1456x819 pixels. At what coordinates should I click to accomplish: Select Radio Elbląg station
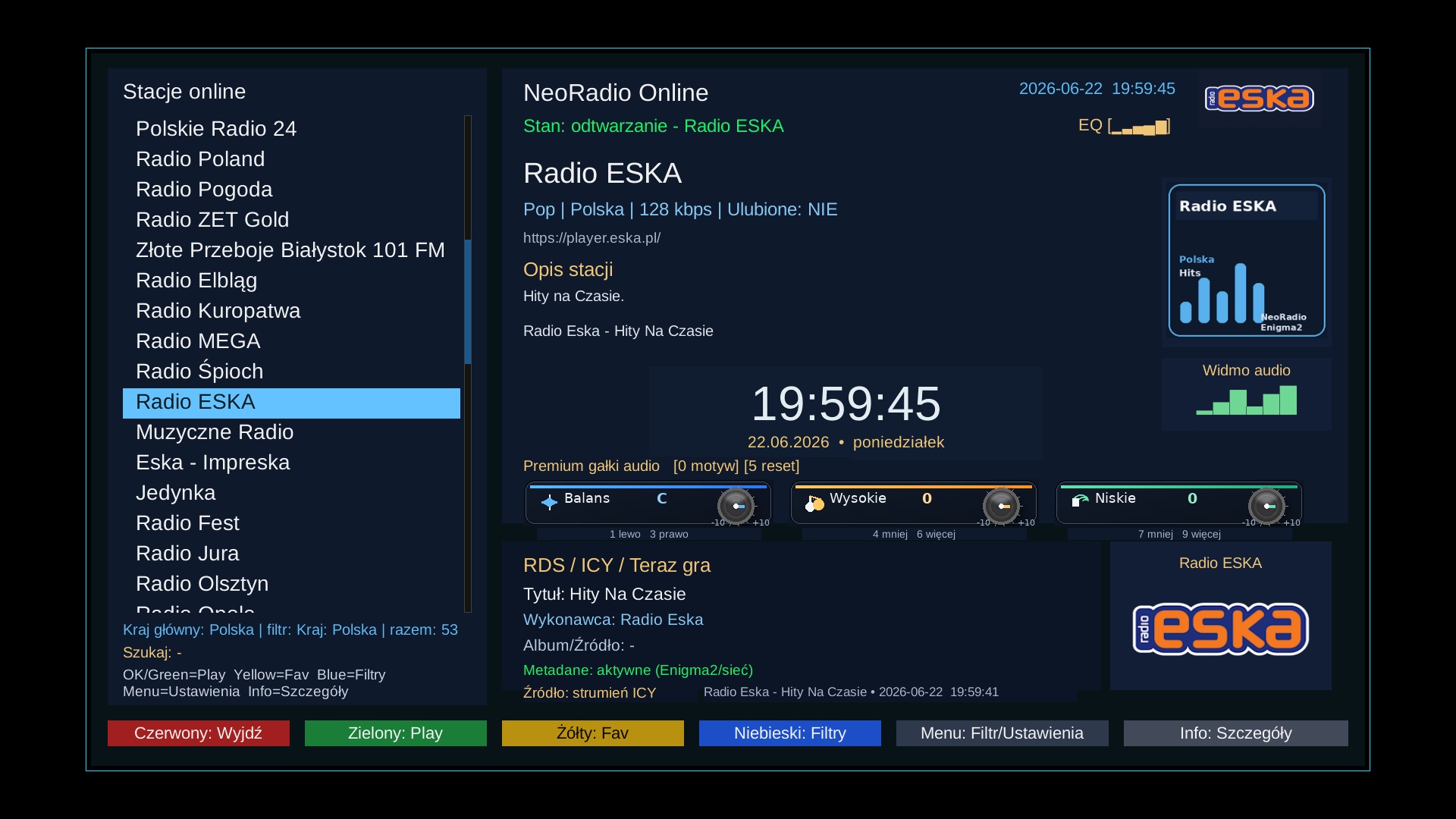291,281
